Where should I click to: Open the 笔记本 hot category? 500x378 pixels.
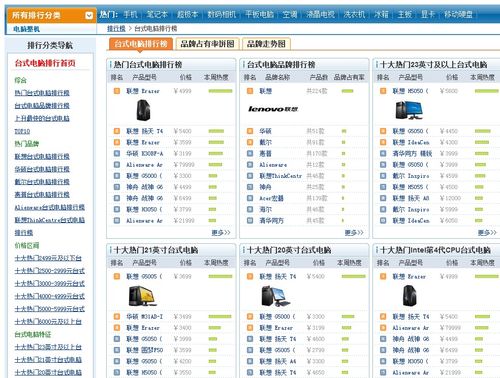(x=157, y=15)
